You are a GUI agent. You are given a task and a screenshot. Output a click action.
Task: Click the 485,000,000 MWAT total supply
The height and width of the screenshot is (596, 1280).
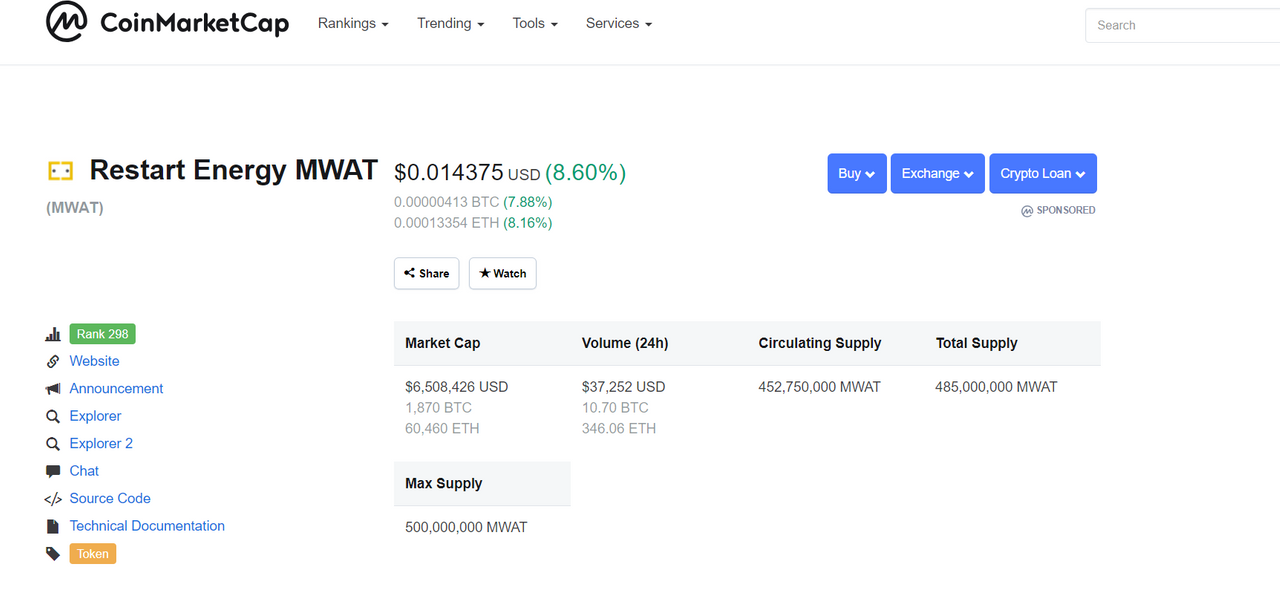pyautogui.click(x=997, y=387)
